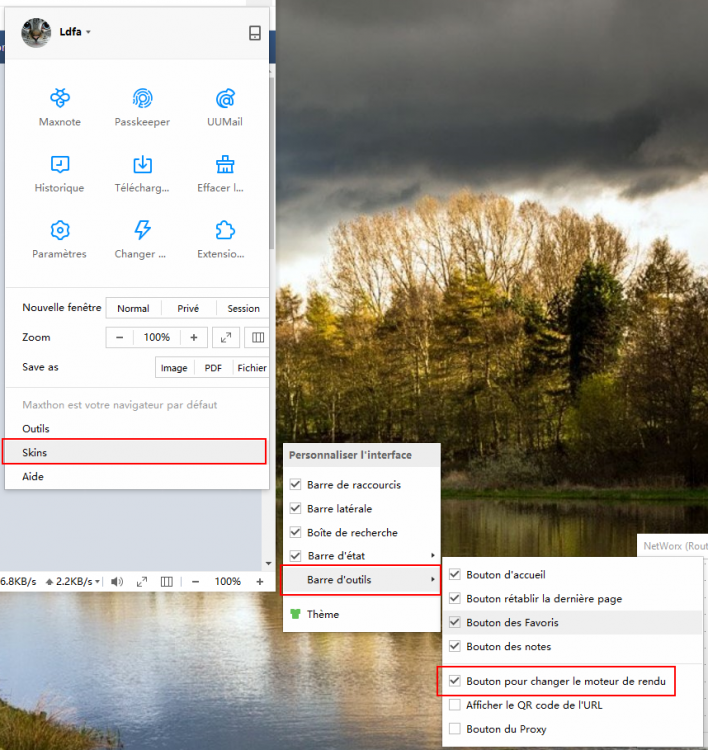
Task: Click the menu panel vertical scrollbar
Action: (x=272, y=160)
